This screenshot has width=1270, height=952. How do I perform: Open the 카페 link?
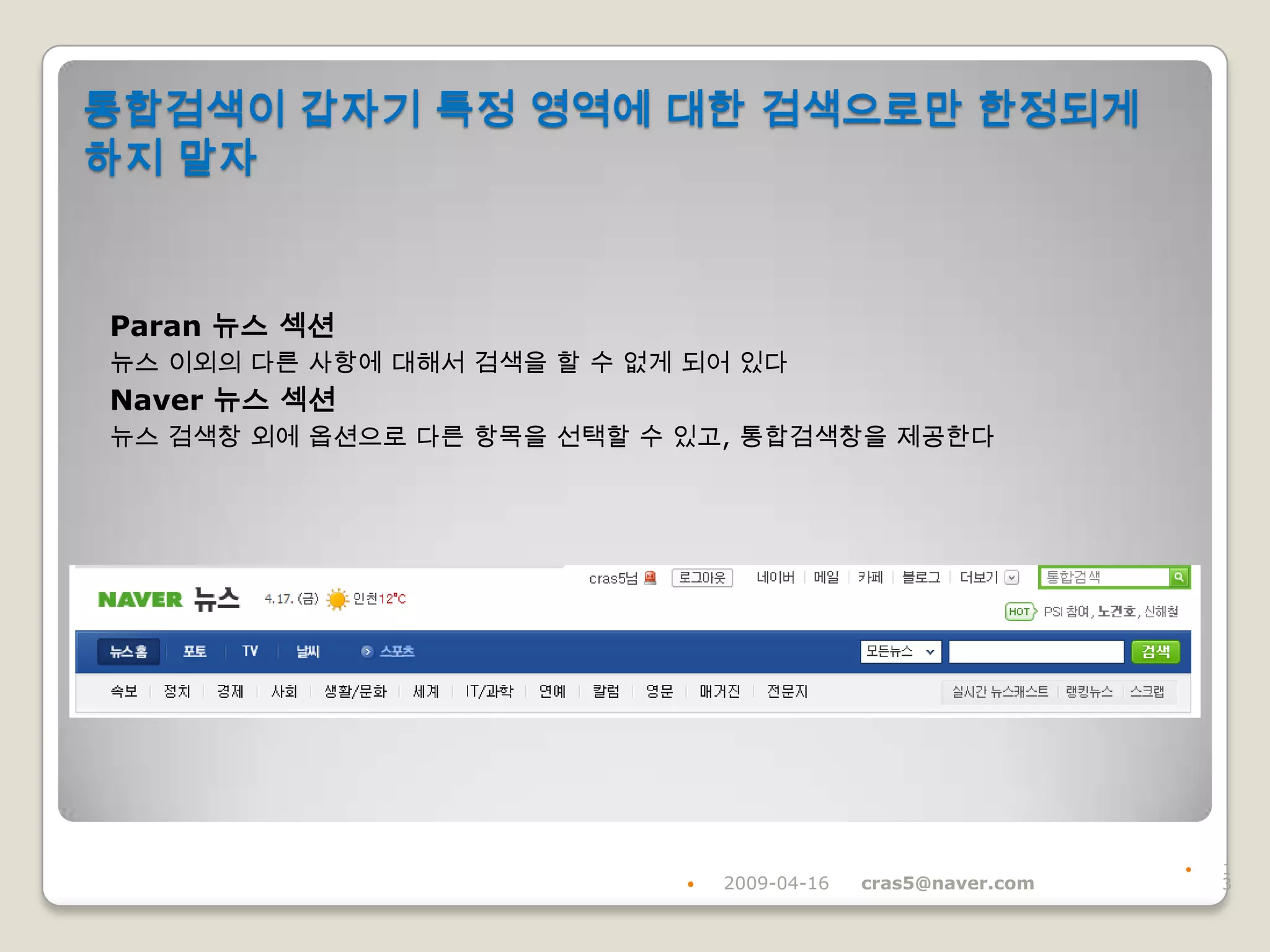tap(870, 578)
